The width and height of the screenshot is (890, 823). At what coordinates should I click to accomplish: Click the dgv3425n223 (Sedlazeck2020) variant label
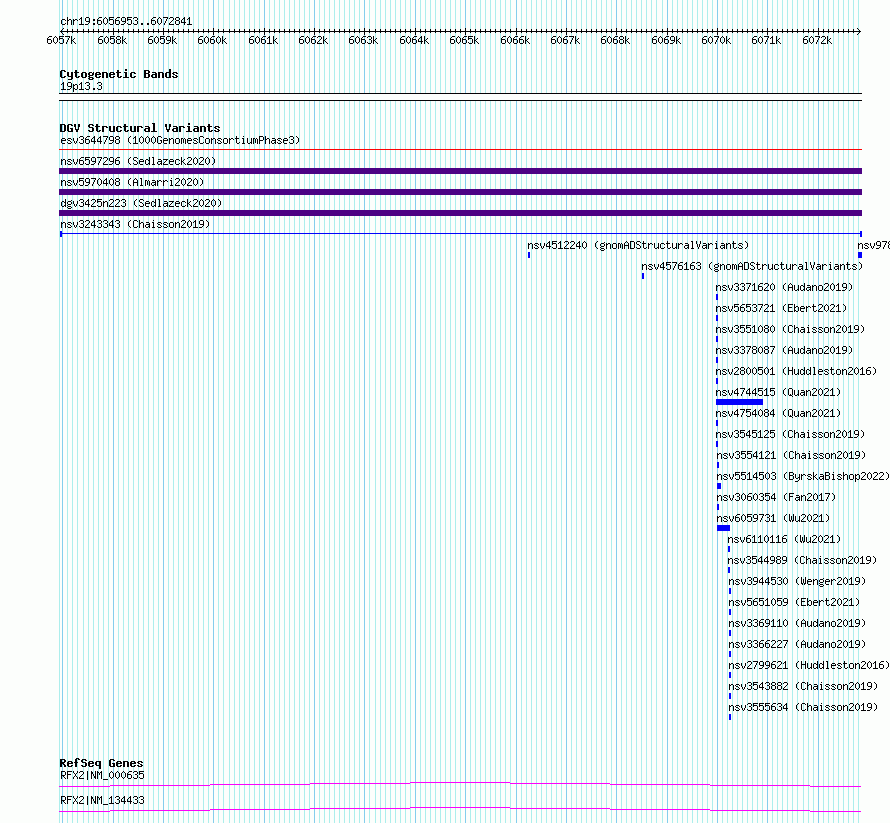(141, 203)
